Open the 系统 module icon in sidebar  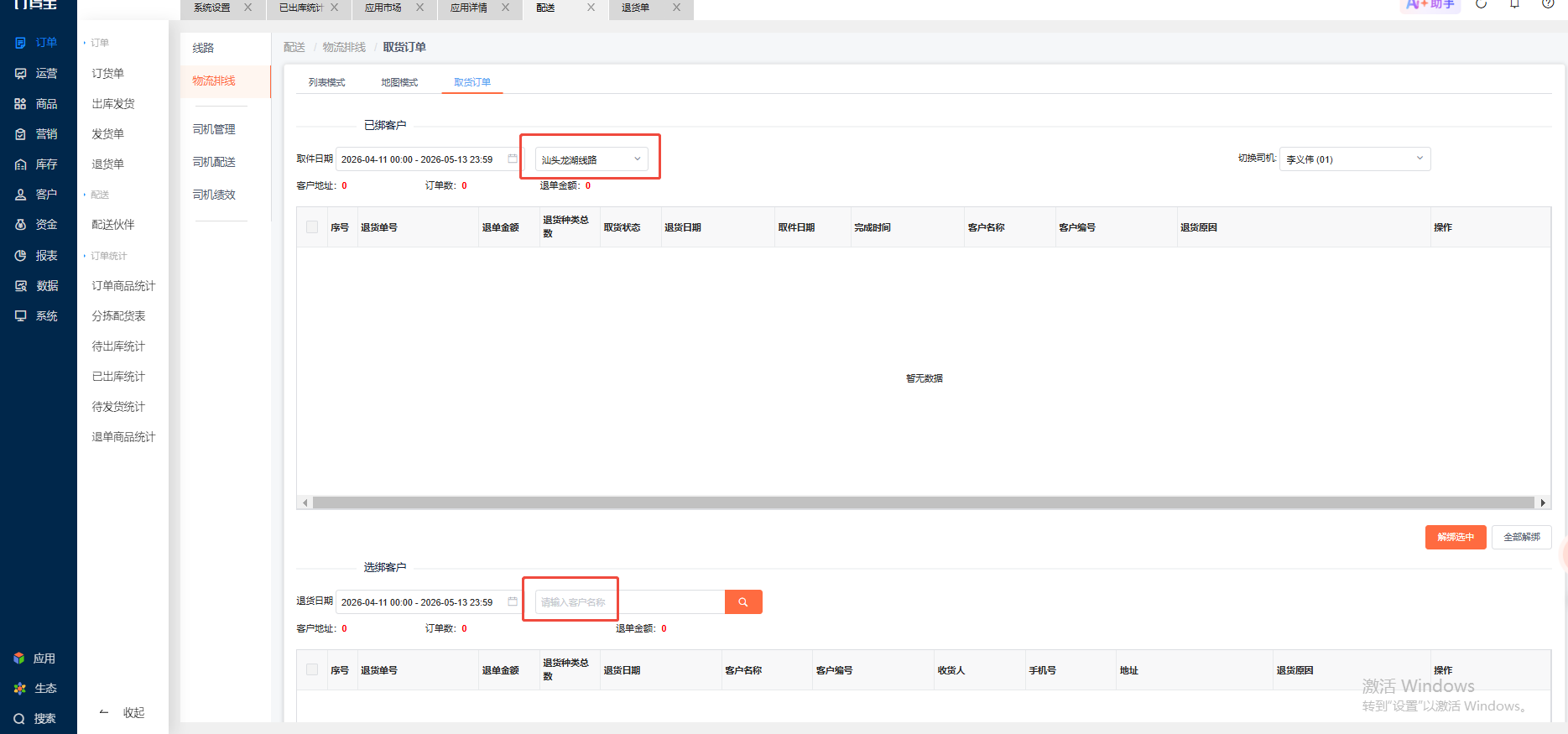coord(20,316)
